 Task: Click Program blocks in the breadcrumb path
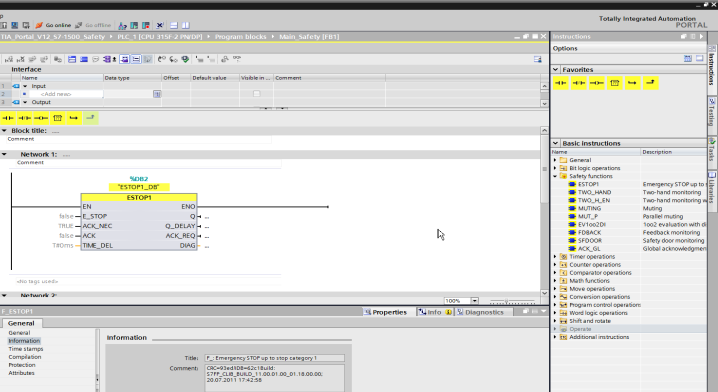(240, 37)
